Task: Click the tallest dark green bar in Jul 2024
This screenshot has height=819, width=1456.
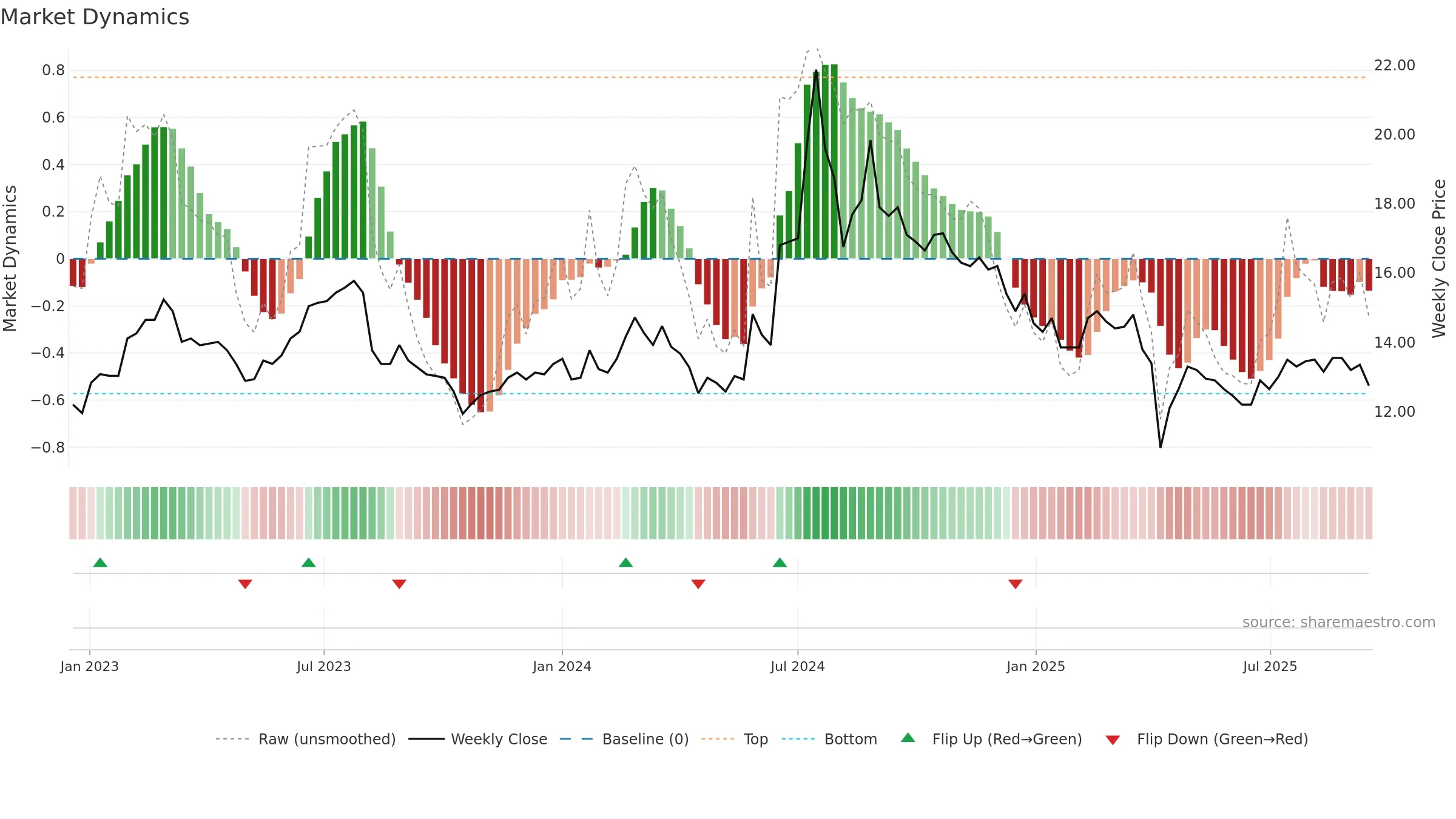Action: tap(834, 161)
